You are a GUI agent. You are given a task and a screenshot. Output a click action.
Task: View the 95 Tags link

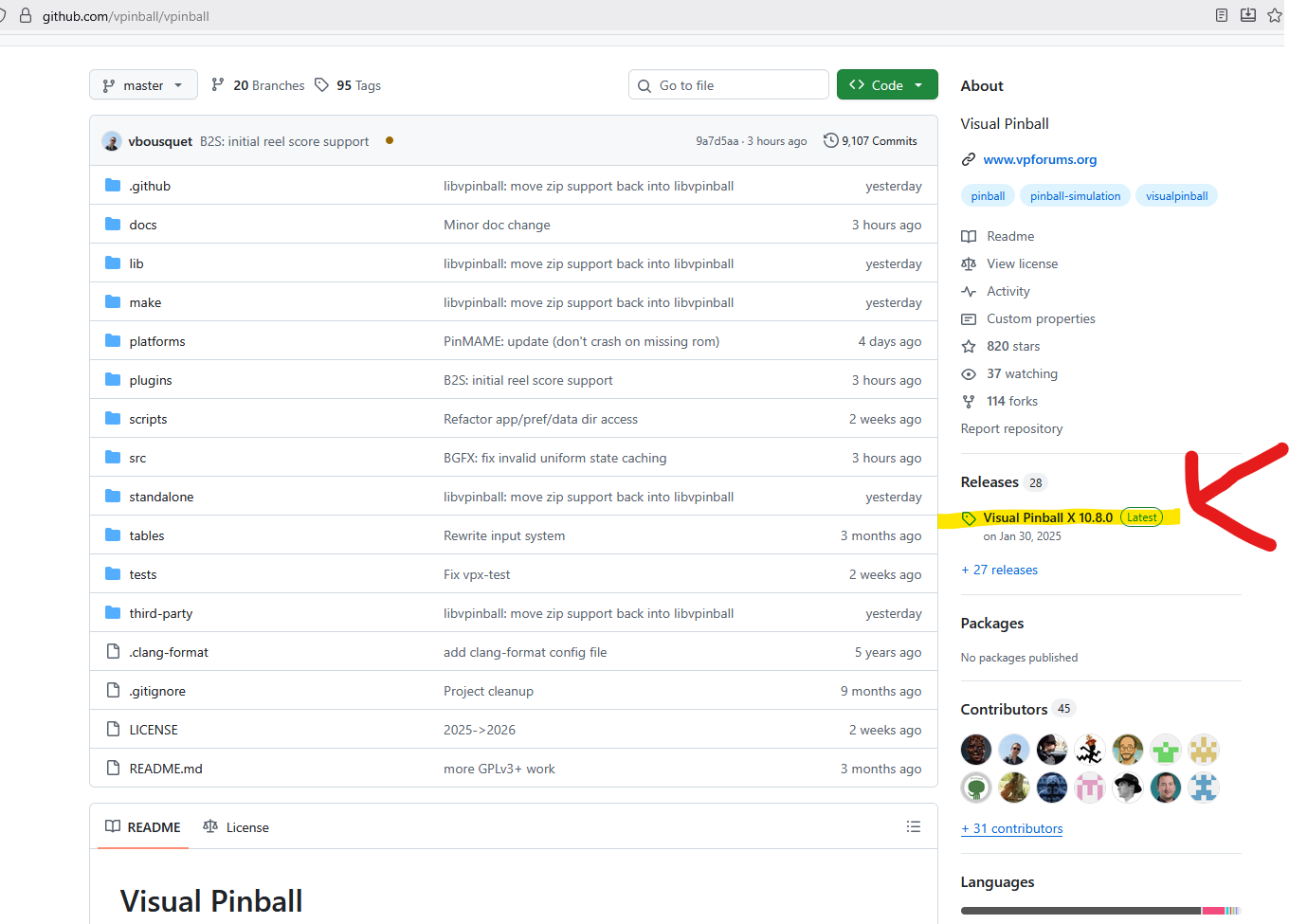coord(348,85)
